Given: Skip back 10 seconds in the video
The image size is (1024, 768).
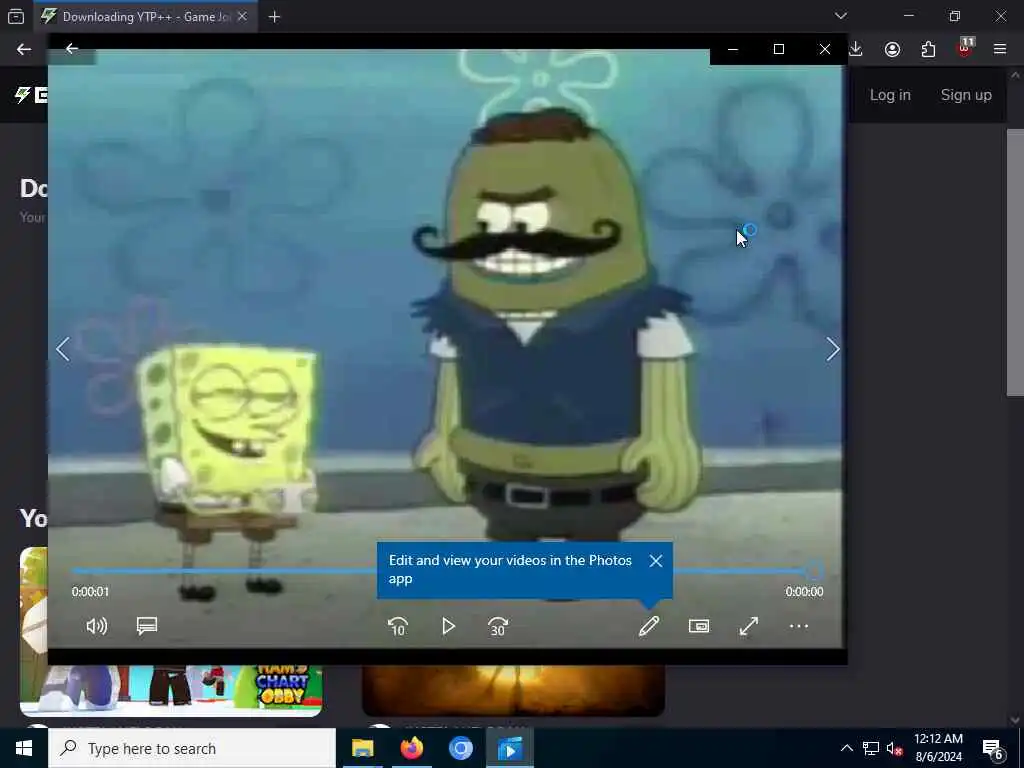Looking at the screenshot, I should click(398, 626).
